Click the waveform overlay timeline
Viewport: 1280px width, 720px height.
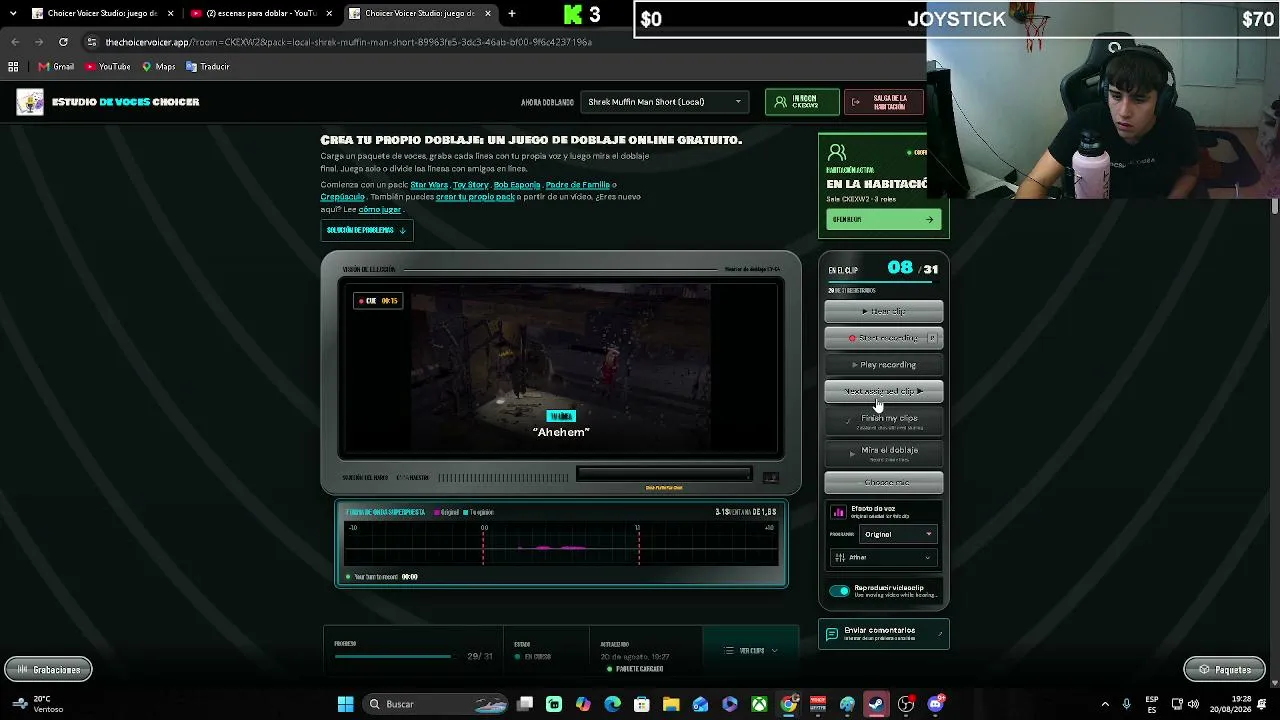tap(561, 544)
